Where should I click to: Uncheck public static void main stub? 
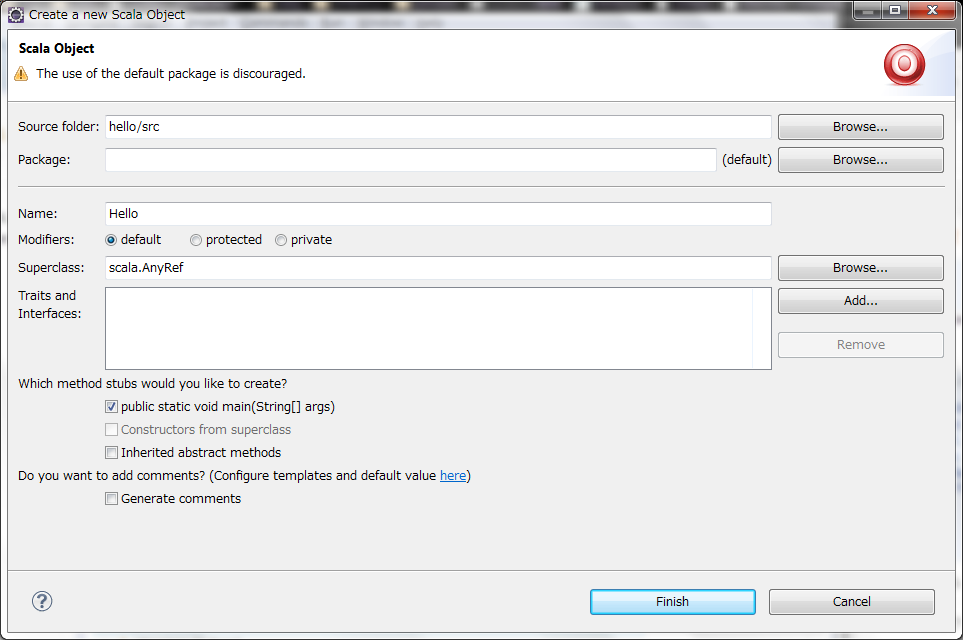click(x=111, y=407)
